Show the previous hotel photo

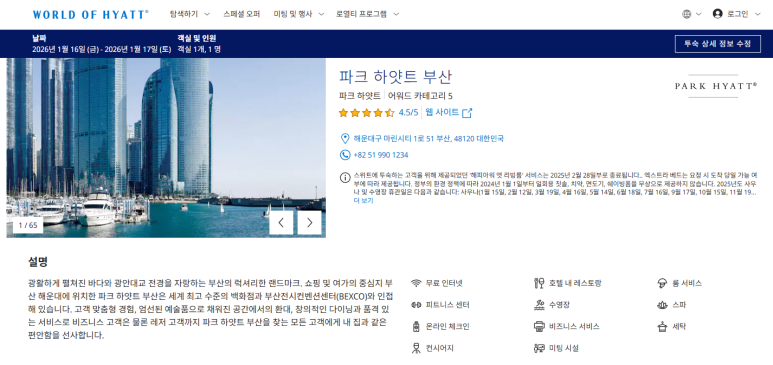pos(281,223)
